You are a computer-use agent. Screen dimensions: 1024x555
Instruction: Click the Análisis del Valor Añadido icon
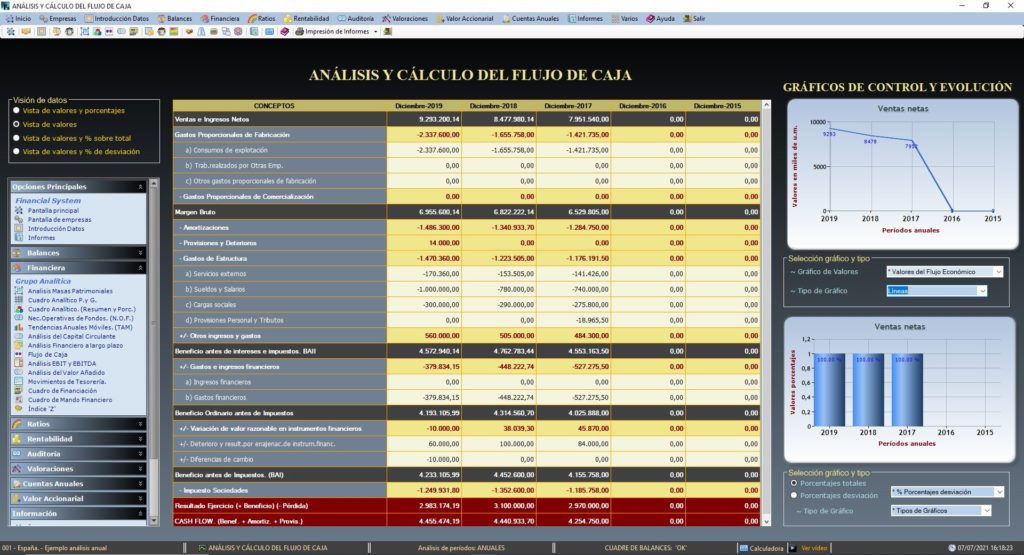tap(18, 373)
